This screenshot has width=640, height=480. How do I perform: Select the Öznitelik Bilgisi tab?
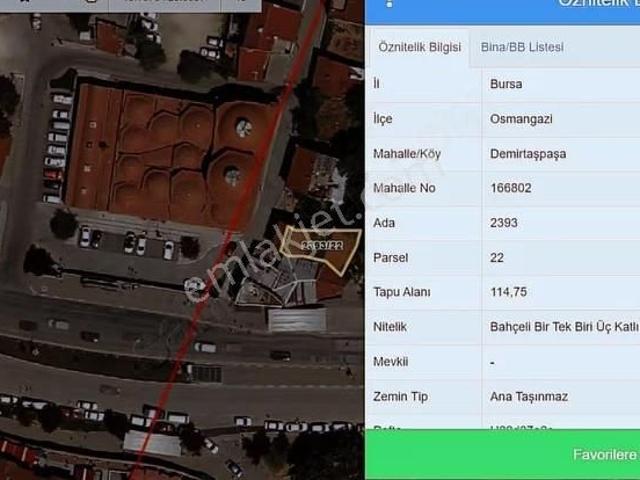pyautogui.click(x=417, y=47)
